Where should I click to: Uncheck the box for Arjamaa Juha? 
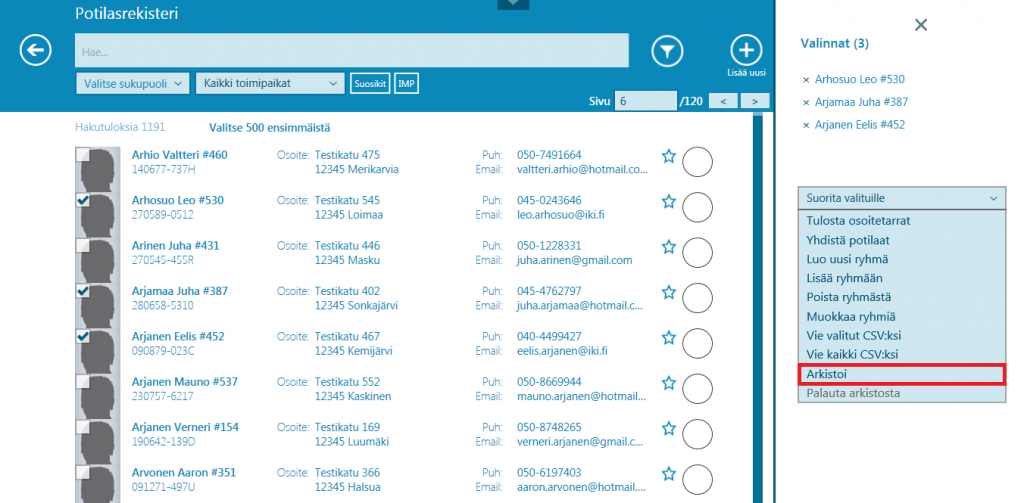point(83,291)
